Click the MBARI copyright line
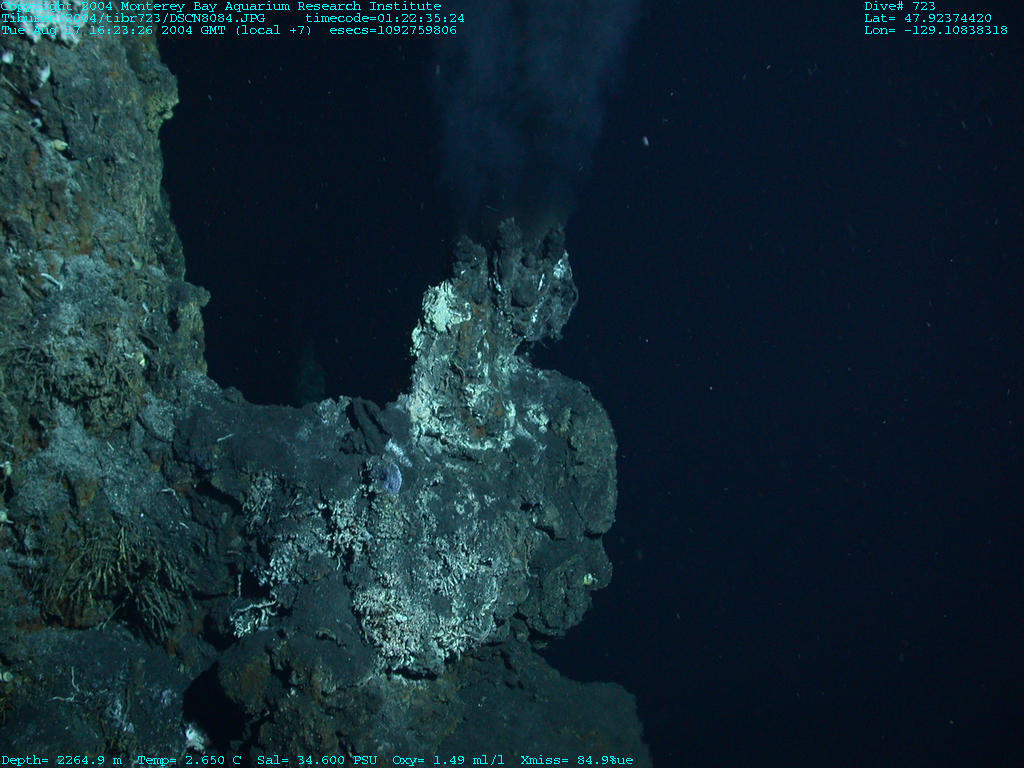 point(221,7)
